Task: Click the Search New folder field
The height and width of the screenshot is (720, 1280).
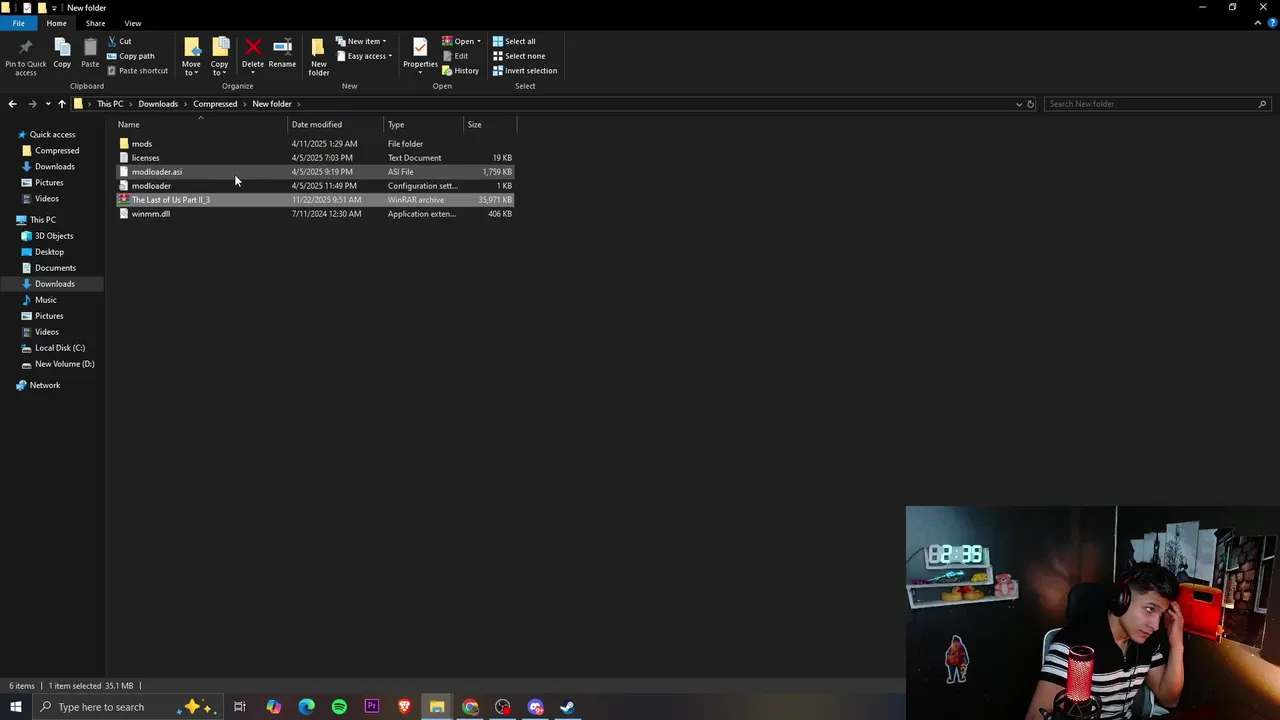Action: coord(1156,104)
